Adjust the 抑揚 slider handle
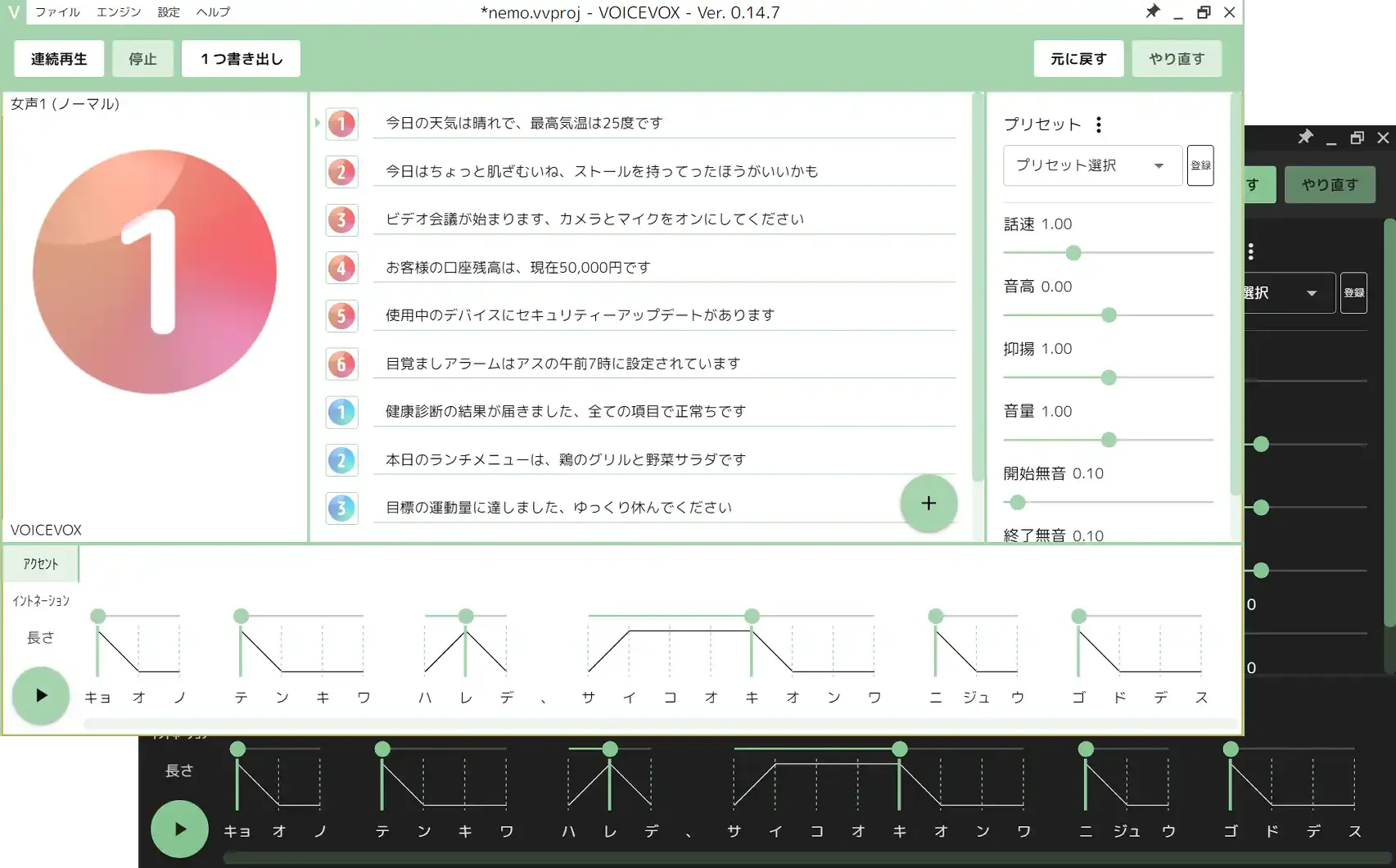 point(1109,377)
